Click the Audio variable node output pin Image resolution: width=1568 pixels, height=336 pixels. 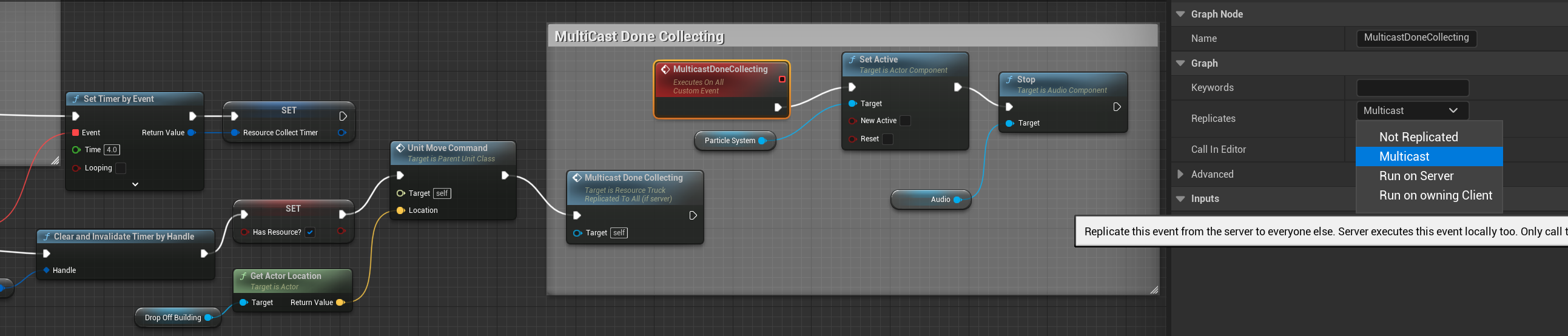957,200
